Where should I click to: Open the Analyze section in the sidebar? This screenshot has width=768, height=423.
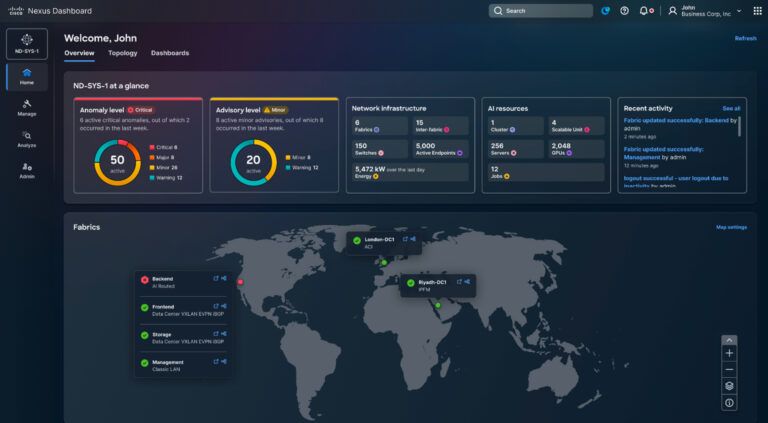26,138
